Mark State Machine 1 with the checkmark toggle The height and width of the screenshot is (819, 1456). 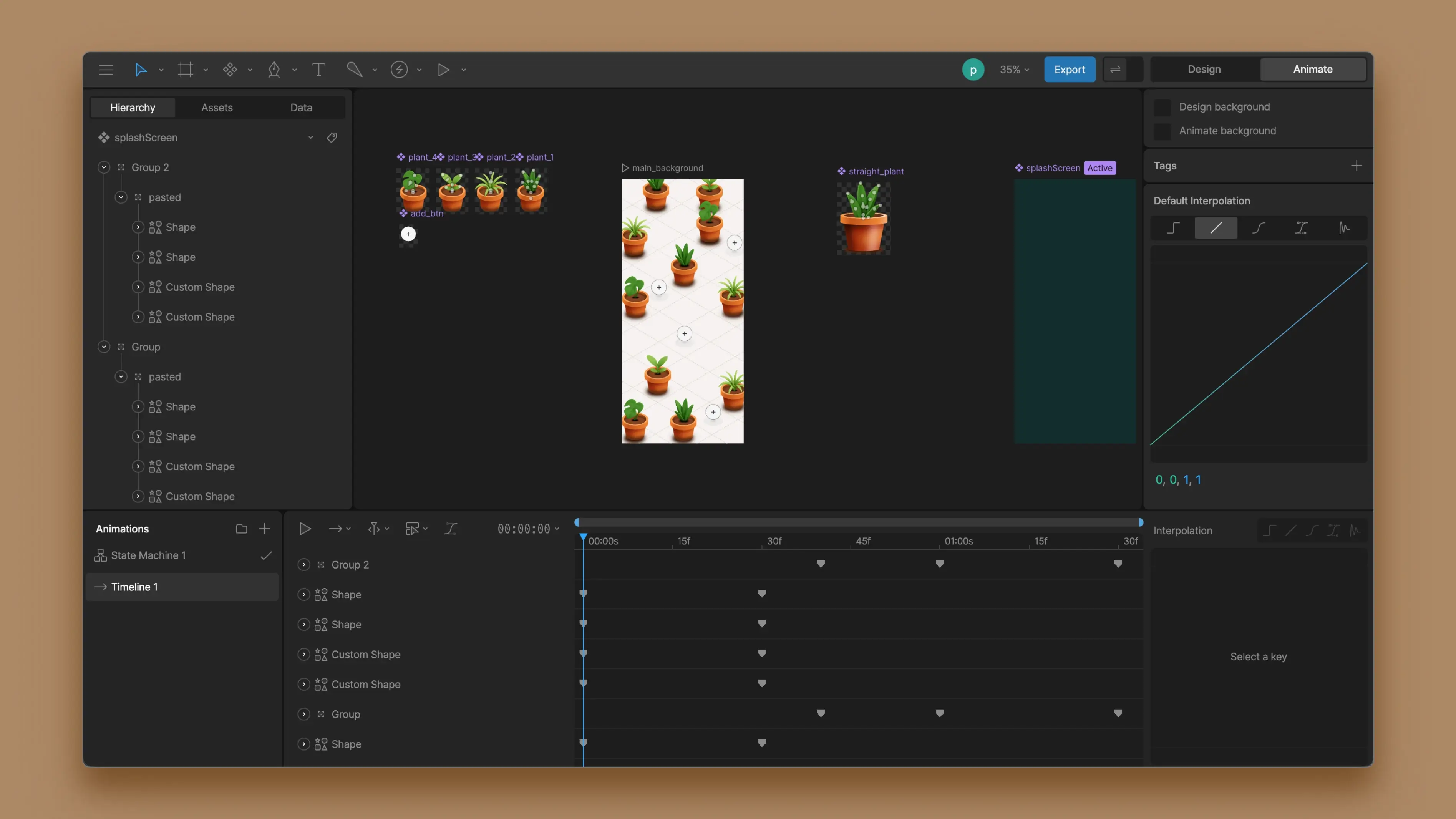tap(266, 555)
